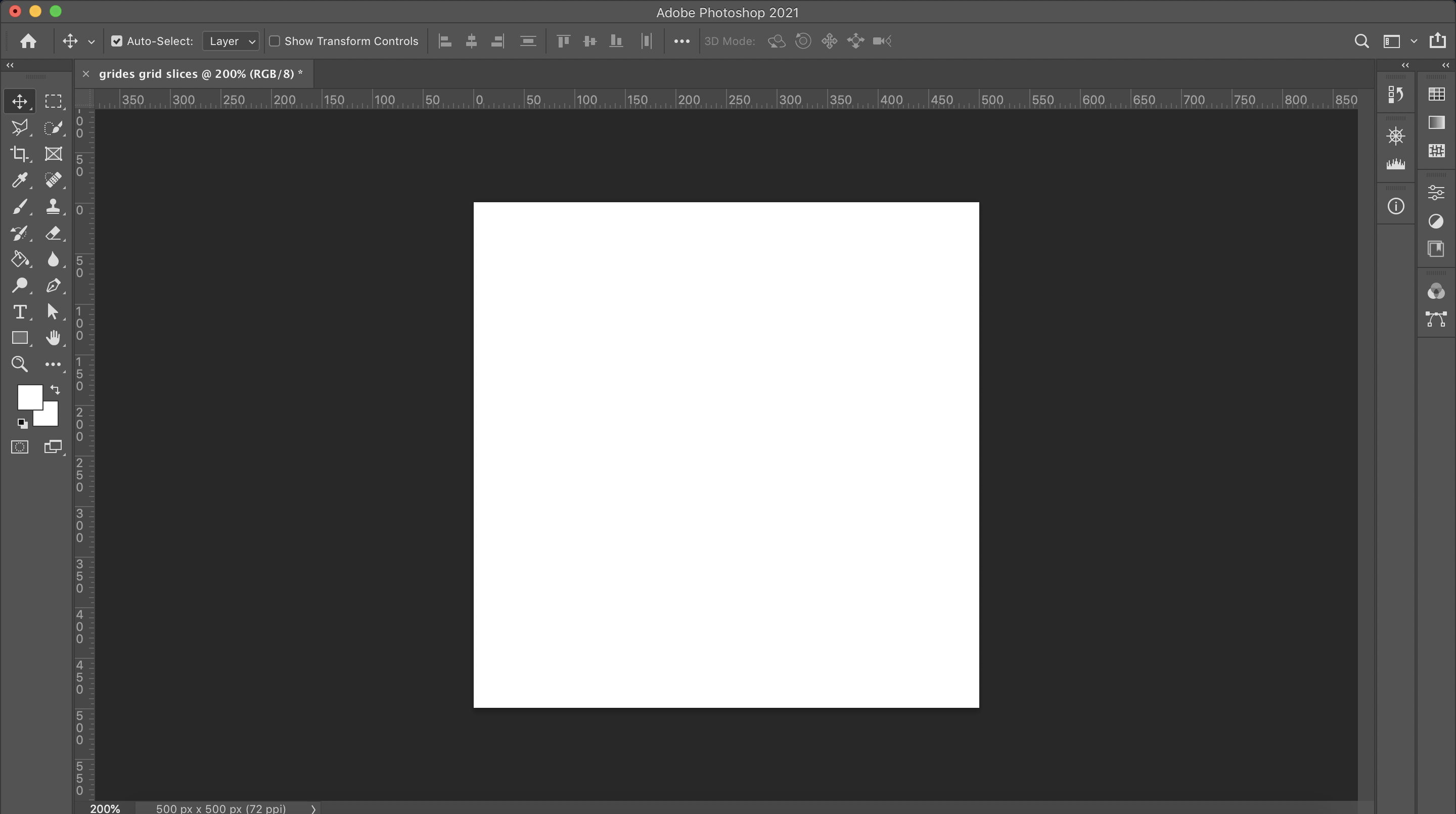Select the Hand tool
Viewport: 1456px width, 814px height.
point(53,338)
